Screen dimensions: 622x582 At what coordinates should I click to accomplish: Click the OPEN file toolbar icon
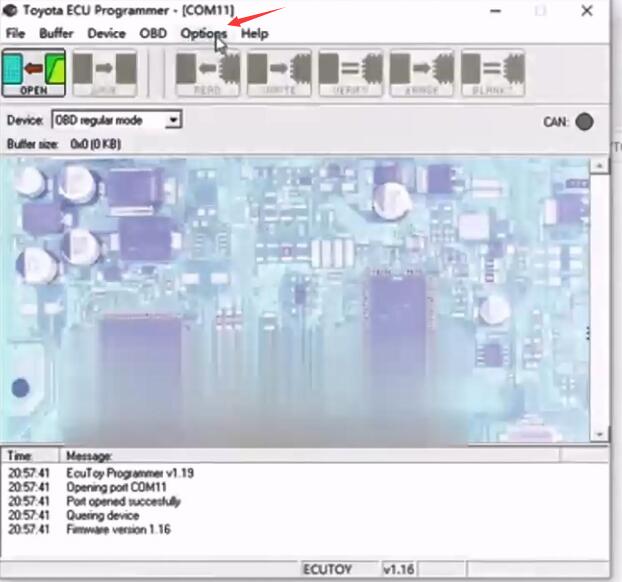(x=34, y=73)
